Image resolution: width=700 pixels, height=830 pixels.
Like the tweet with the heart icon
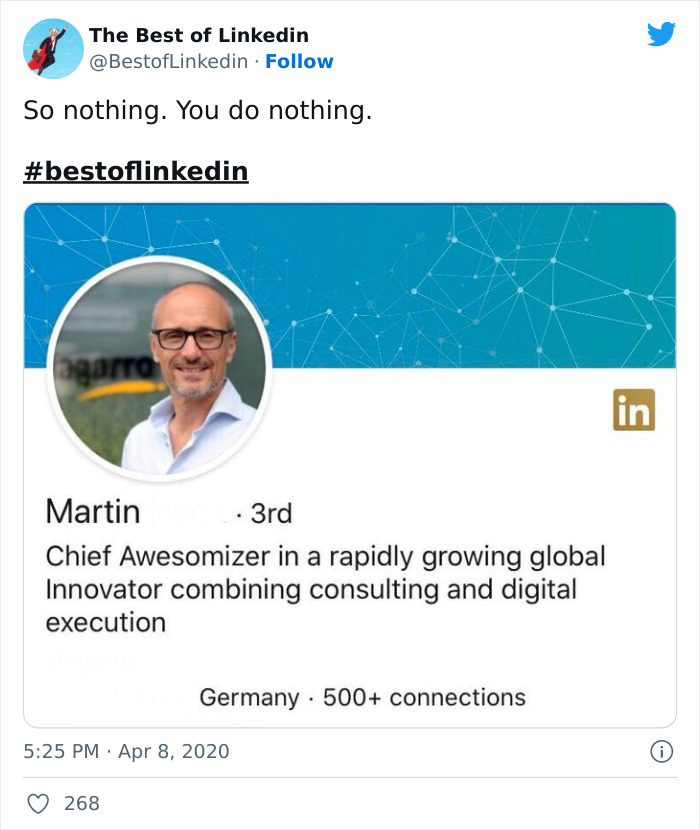click(37, 803)
